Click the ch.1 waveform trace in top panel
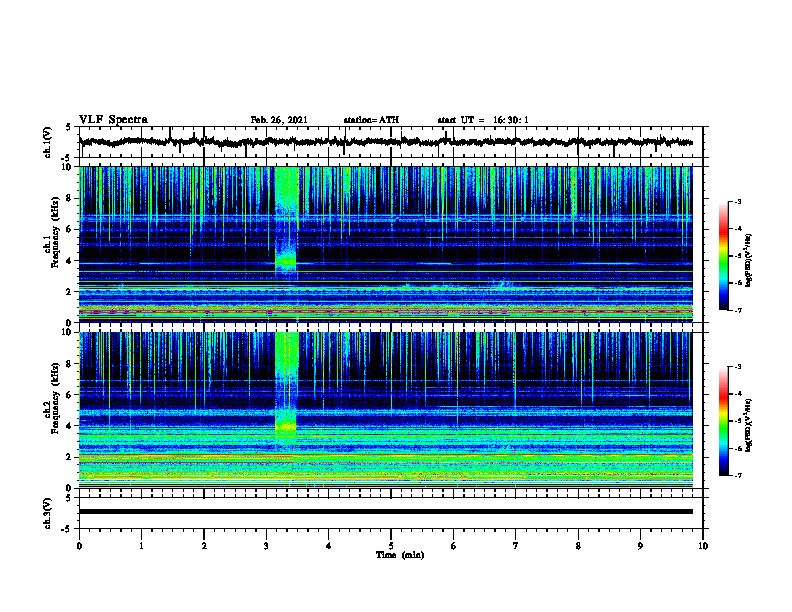Image resolution: width=792 pixels, height=612 pixels. [x=385, y=142]
